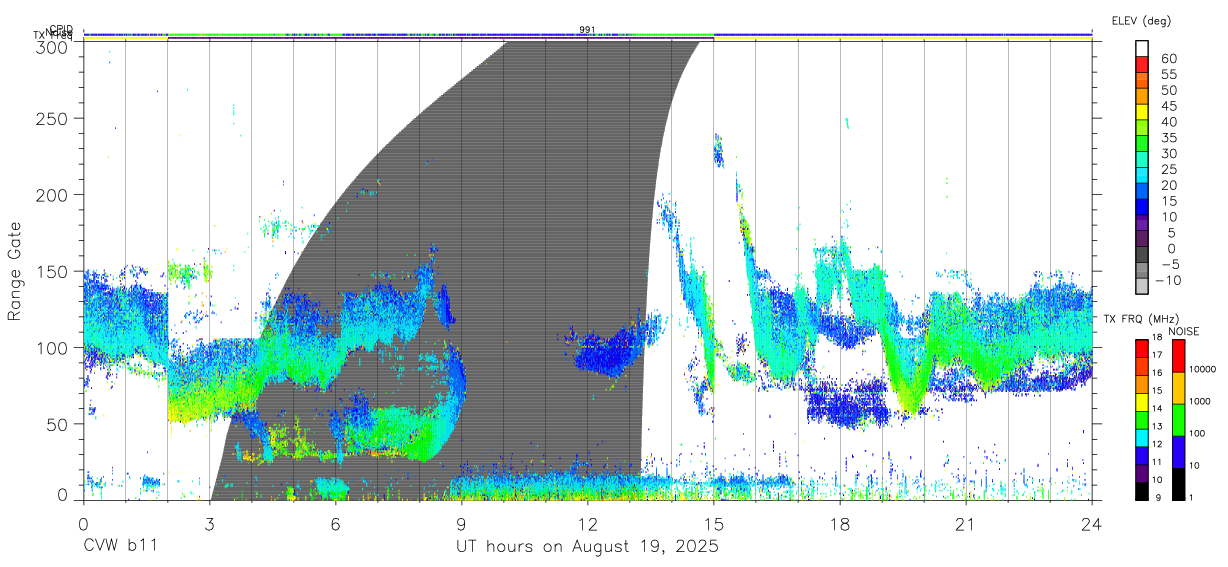Click the '100' tick on Range Gate axis

tap(54, 348)
